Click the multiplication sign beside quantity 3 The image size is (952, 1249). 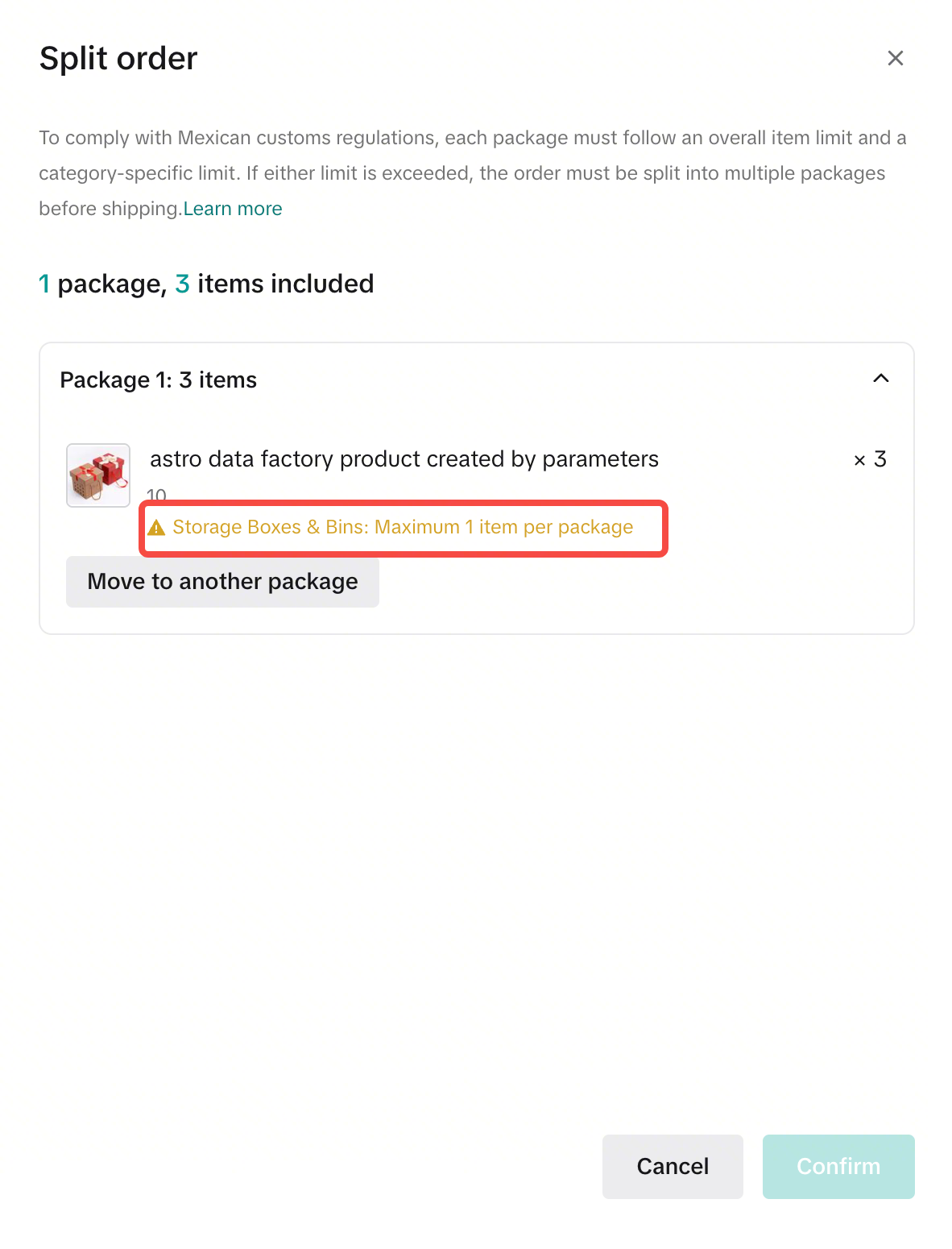859,460
